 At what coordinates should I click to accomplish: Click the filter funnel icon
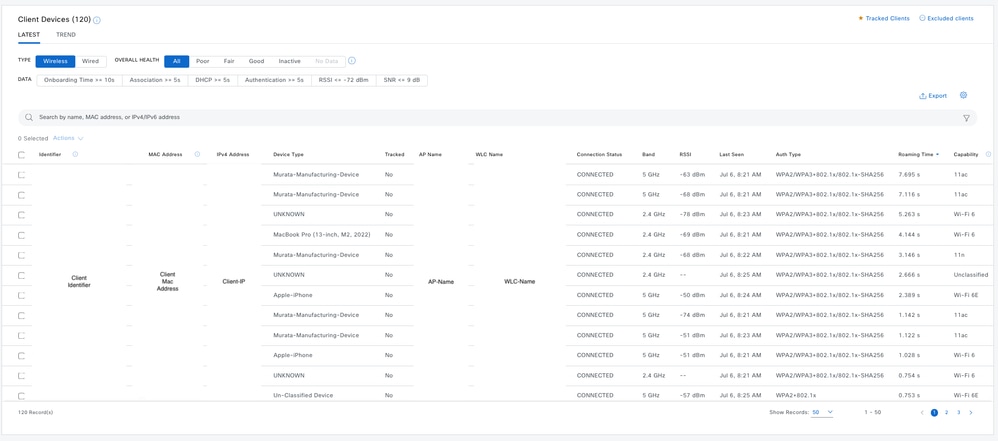tap(966, 118)
